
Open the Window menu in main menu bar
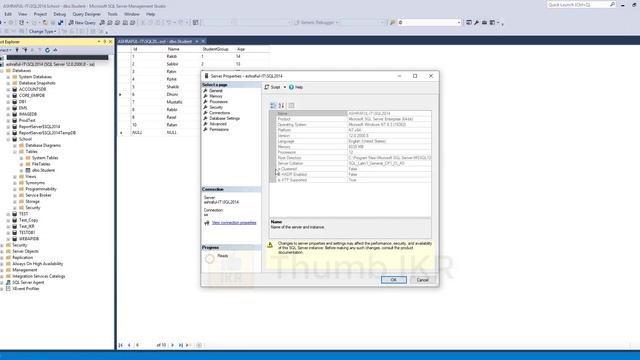coord(131,14)
